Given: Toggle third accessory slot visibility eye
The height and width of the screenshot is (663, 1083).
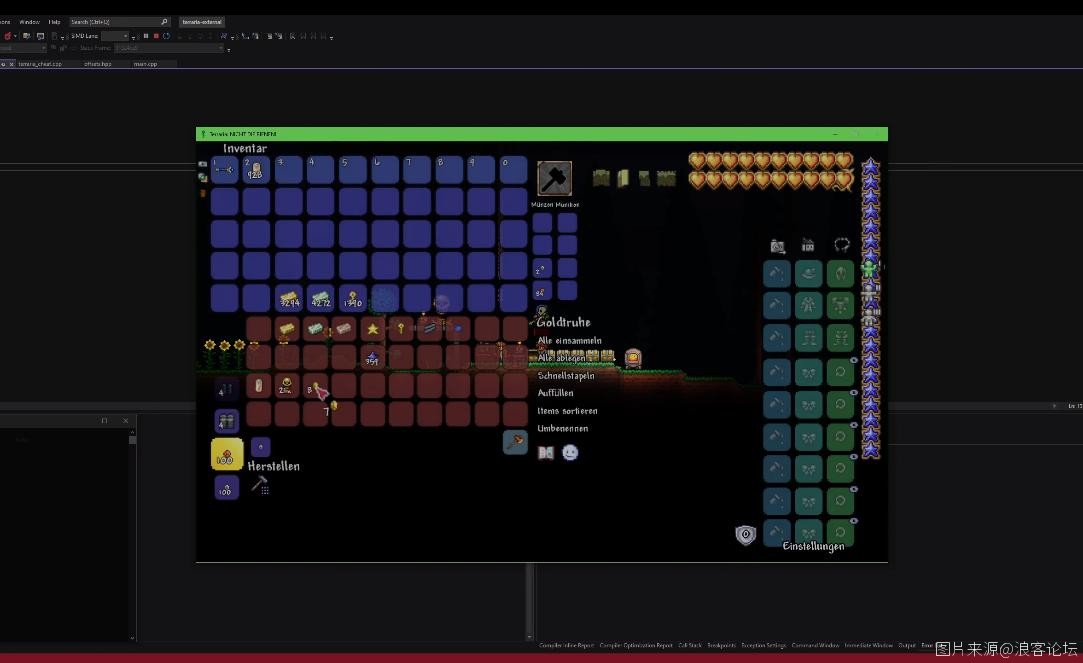Looking at the screenshot, I should [x=854, y=425].
